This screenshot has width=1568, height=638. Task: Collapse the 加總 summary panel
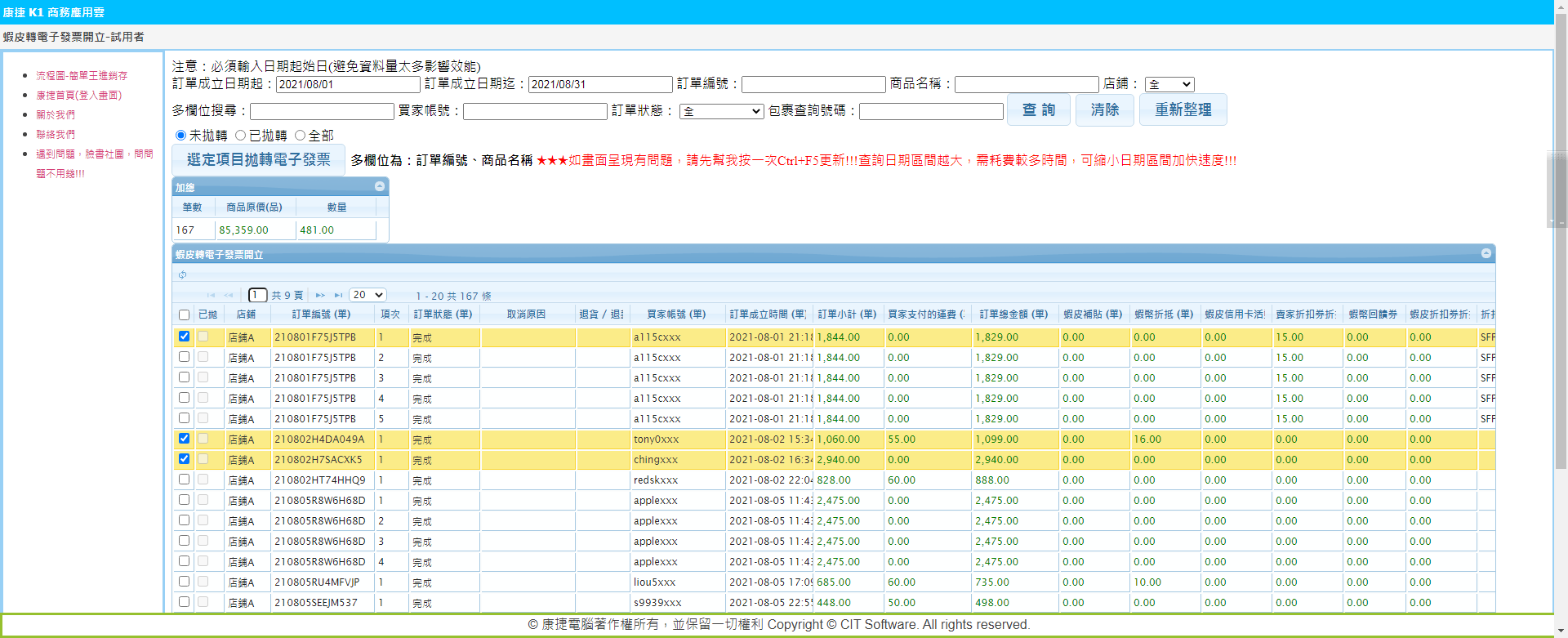[380, 187]
